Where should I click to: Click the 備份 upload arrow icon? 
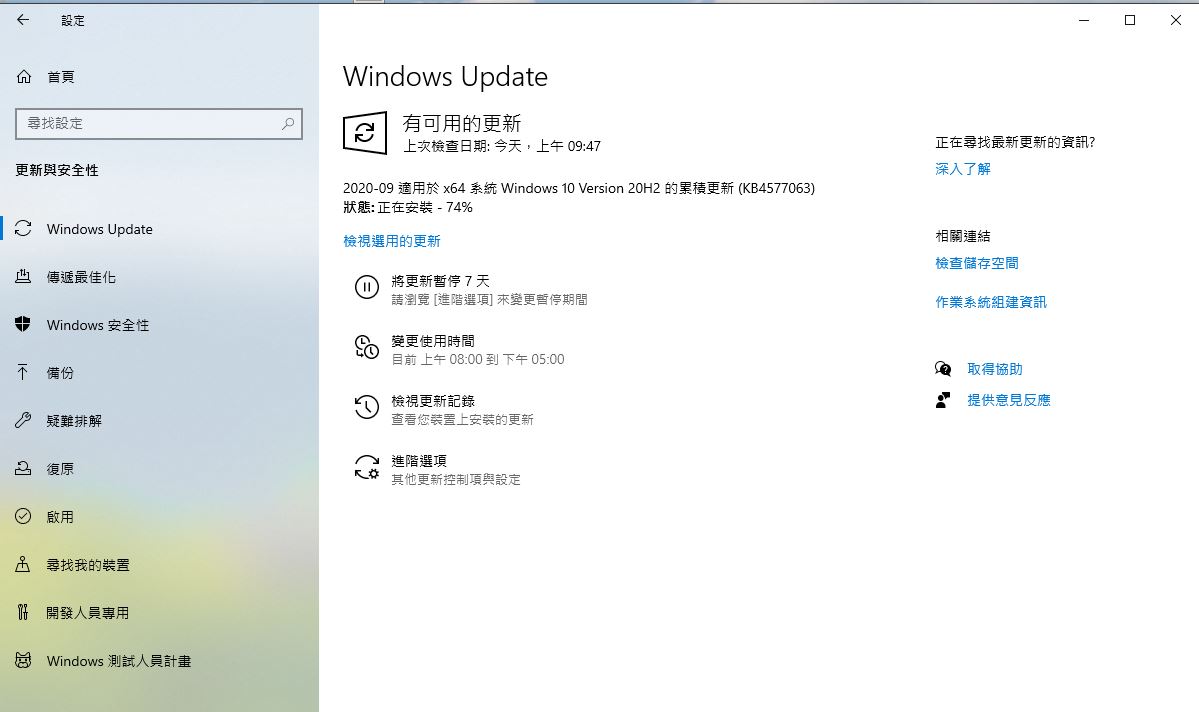(x=23, y=372)
